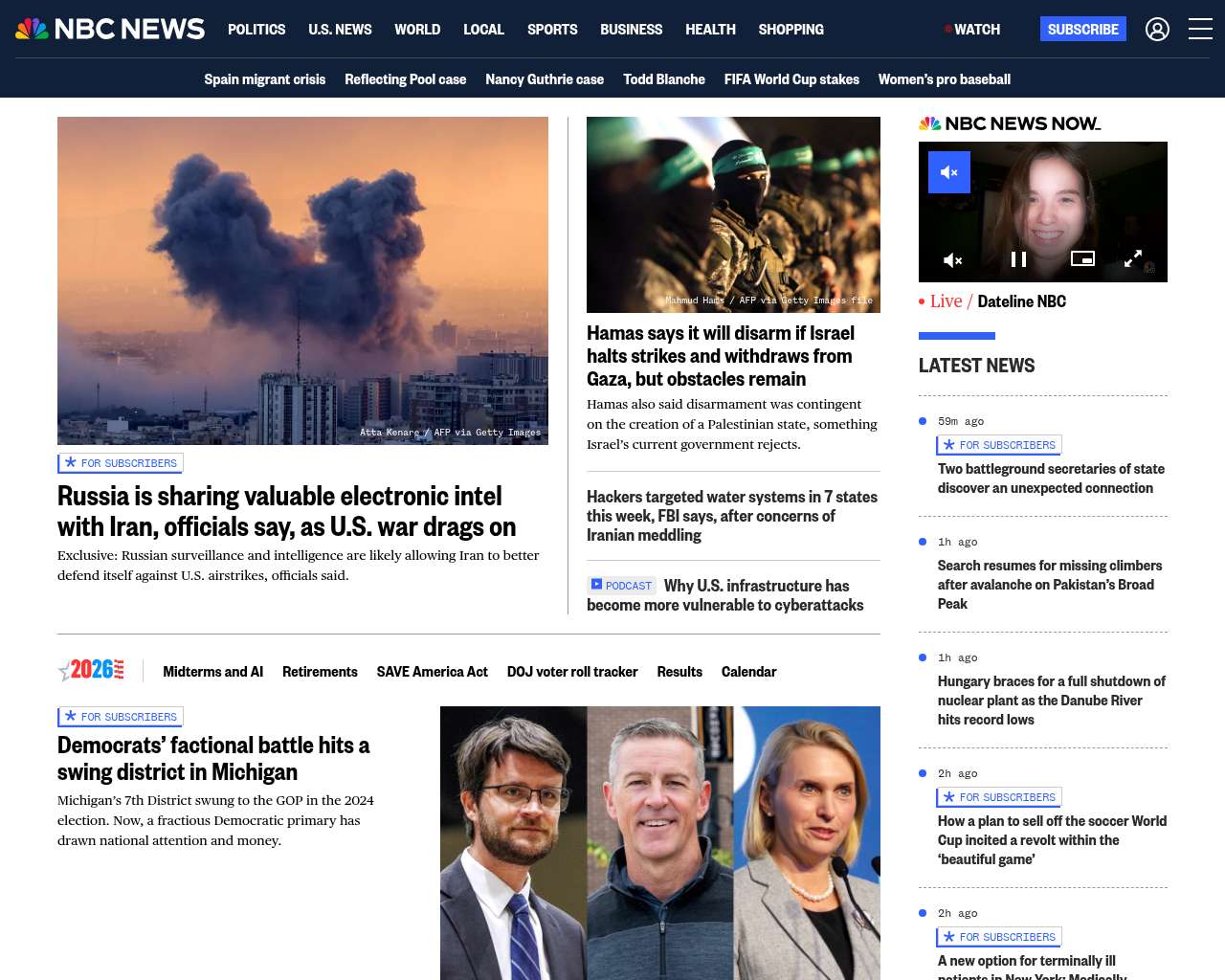
Task: Open the Nancy Guthrie case topic
Action: (545, 79)
